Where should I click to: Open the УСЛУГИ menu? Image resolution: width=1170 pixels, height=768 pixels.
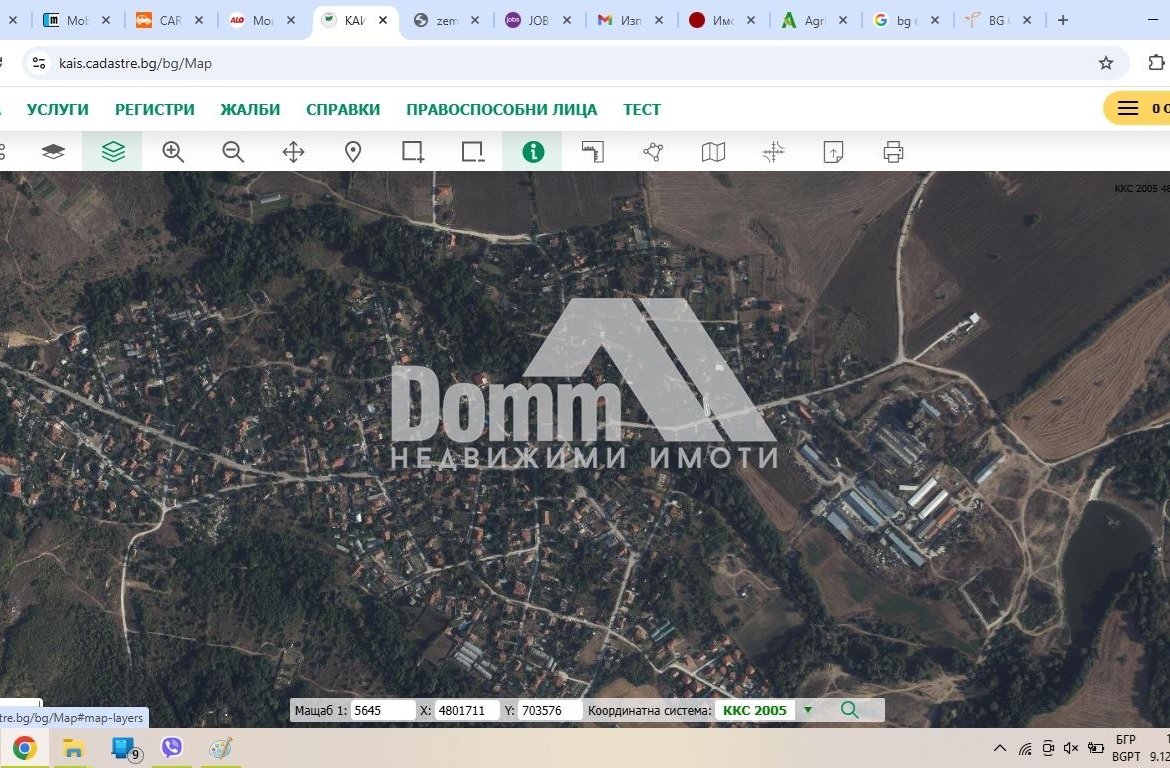click(57, 110)
